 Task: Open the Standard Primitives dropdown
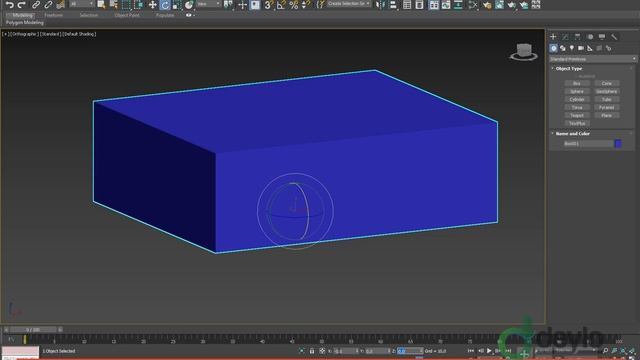593,59
